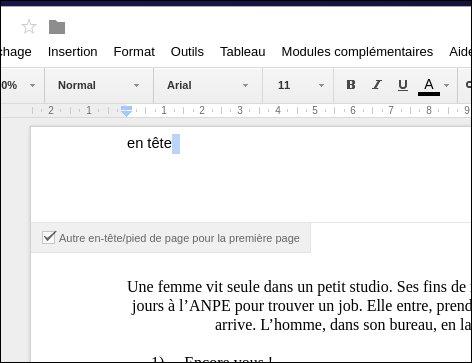472x363 pixels.
Task: Open the text color picker
Action: pos(429,86)
